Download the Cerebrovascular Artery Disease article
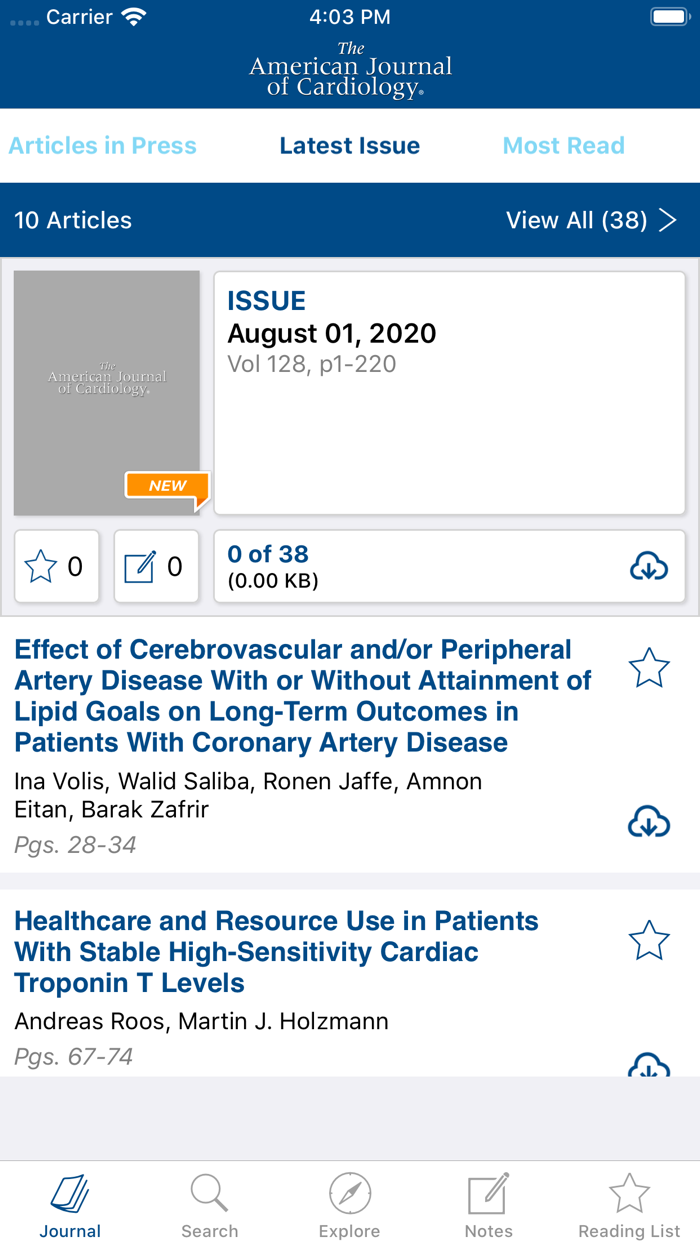Screen dimensions: 700x1244 tap(649, 822)
